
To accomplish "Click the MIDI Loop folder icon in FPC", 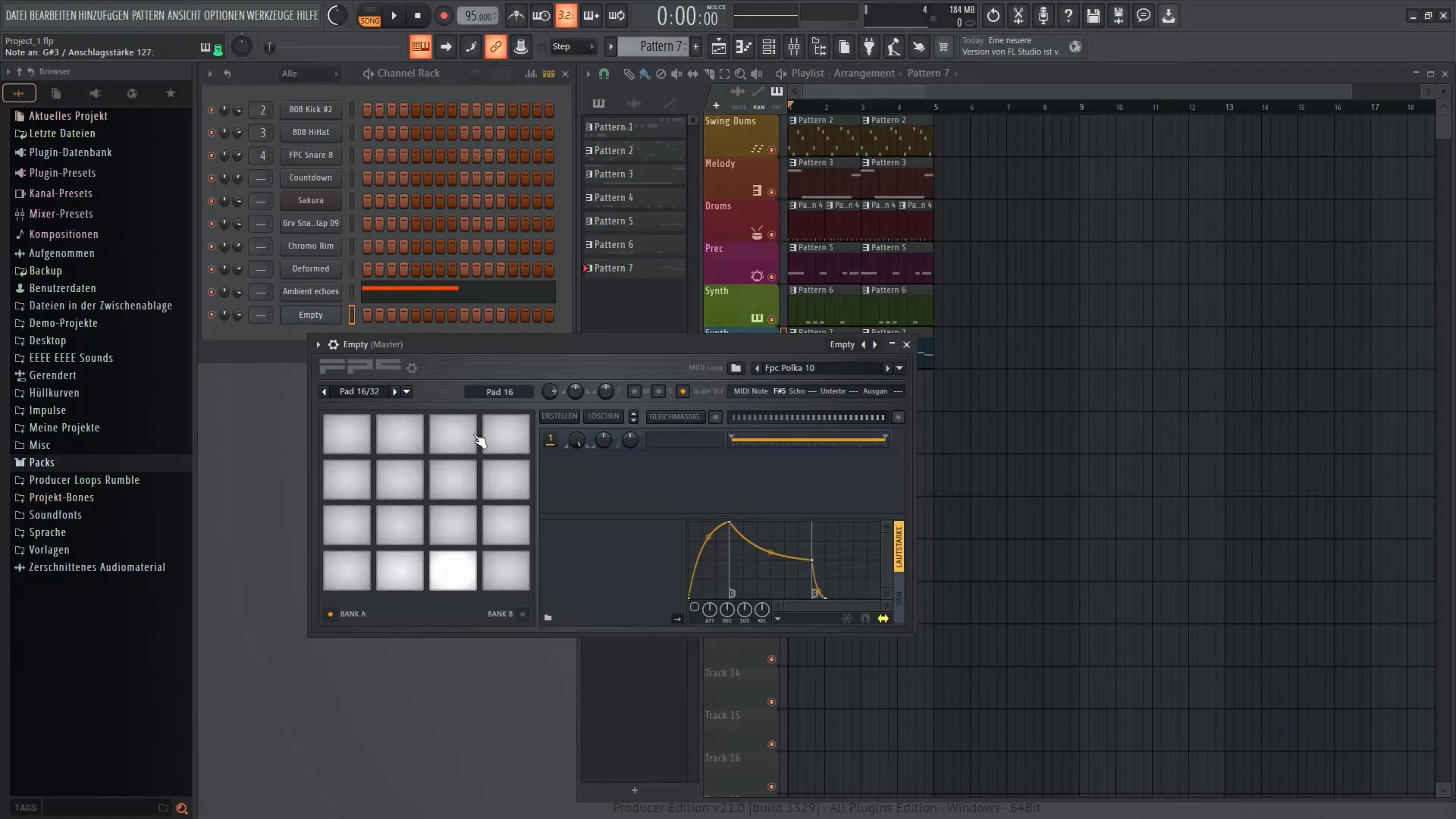I will tap(736, 368).
